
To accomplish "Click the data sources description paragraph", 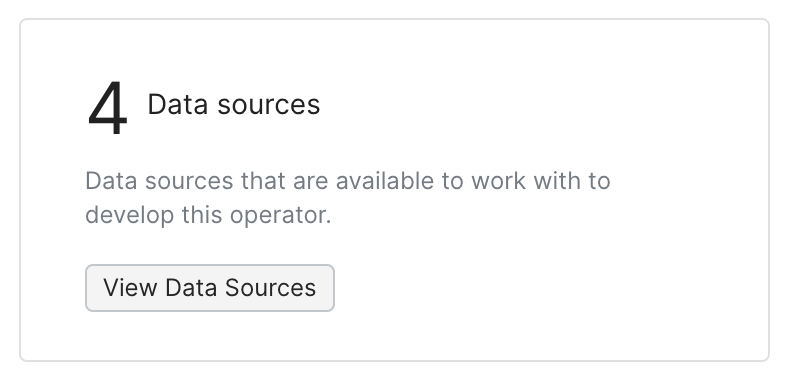I will [x=348, y=198].
